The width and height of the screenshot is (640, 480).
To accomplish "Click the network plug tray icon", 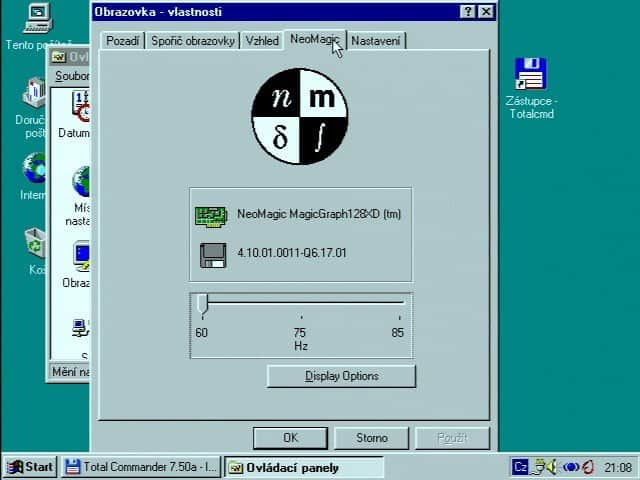I will (539, 467).
